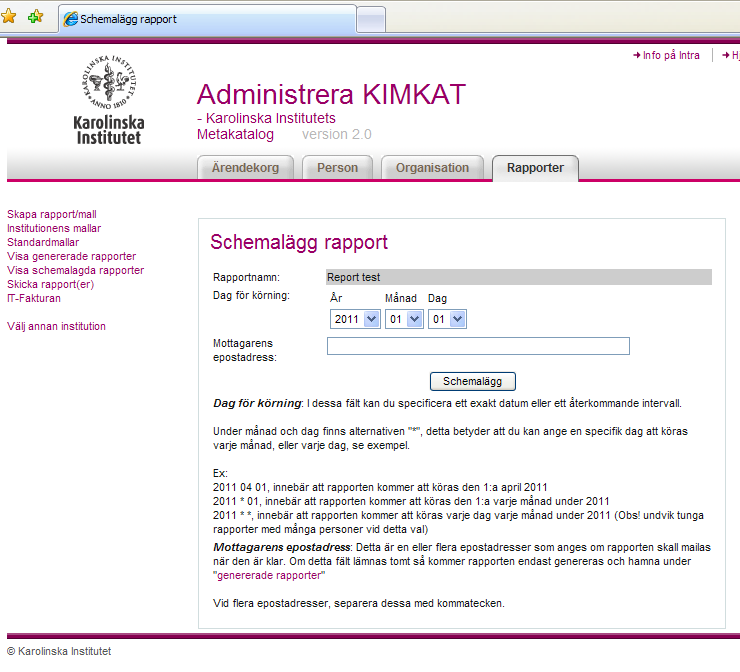Focus the Mottagarens epostadress input field
This screenshot has height=672, width=740.
click(x=478, y=346)
